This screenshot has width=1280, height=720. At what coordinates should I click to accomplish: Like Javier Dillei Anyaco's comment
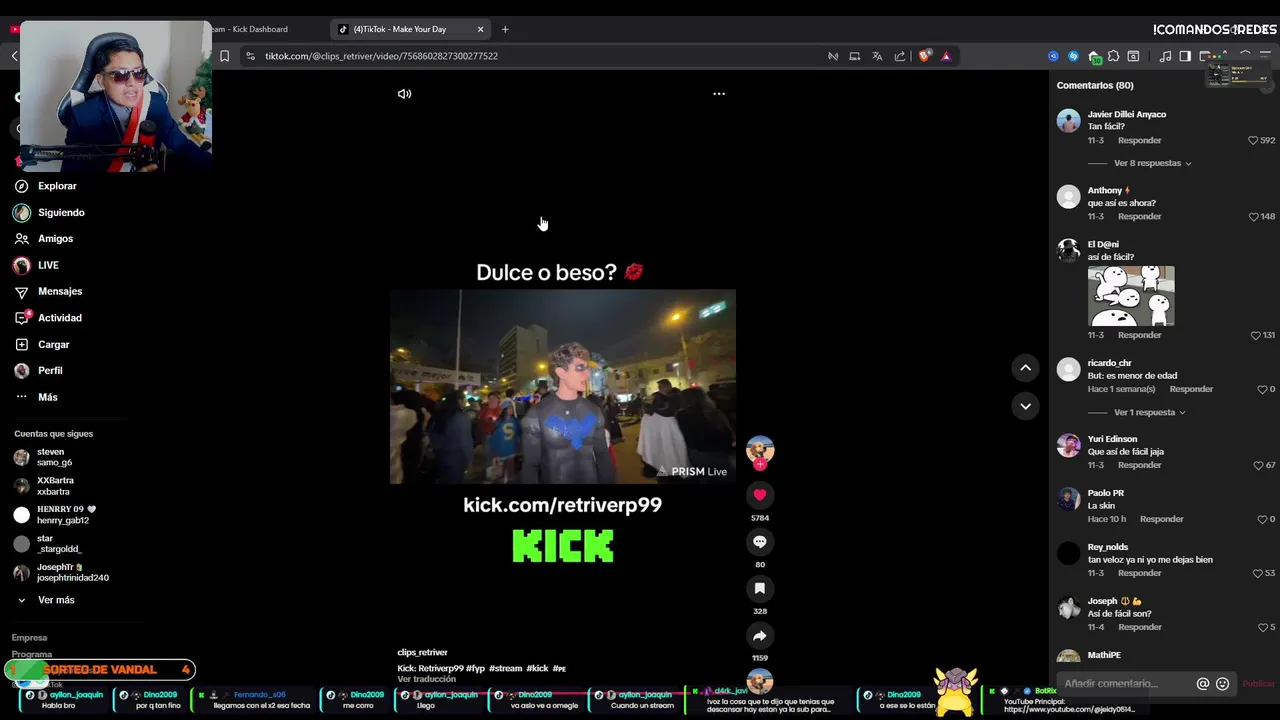(1253, 141)
